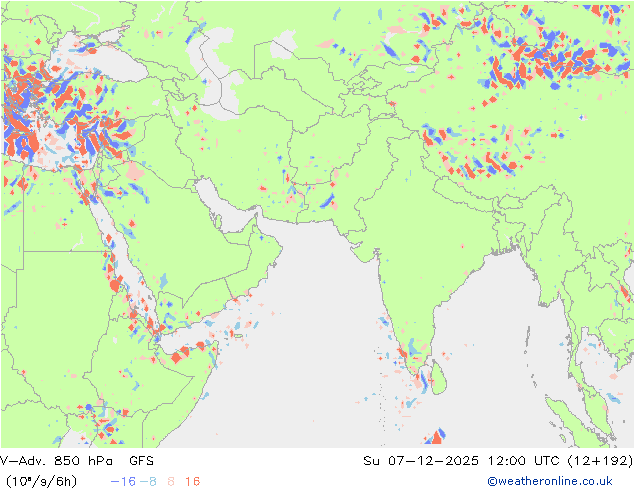The height and width of the screenshot is (490, 634).
Task: Click the weatheronline.co.uk copyright link
Action: pos(550,481)
